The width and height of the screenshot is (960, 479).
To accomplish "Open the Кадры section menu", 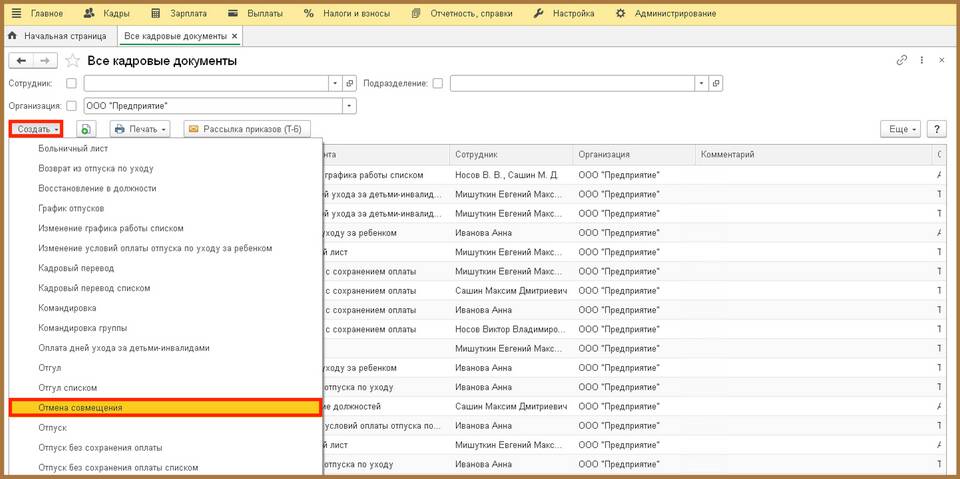I will [105, 13].
